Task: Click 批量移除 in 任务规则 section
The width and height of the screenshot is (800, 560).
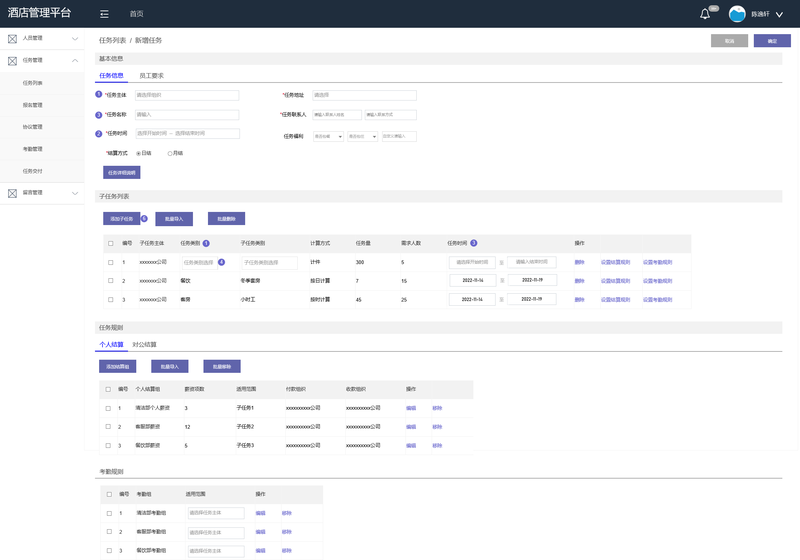Action: pyautogui.click(x=222, y=366)
